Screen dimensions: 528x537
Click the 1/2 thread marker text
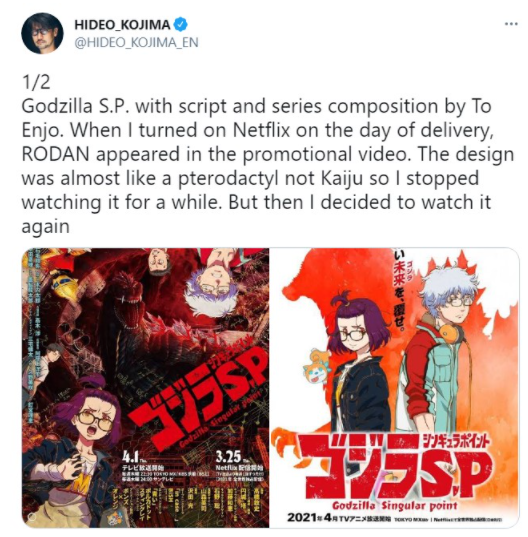click(x=36, y=82)
